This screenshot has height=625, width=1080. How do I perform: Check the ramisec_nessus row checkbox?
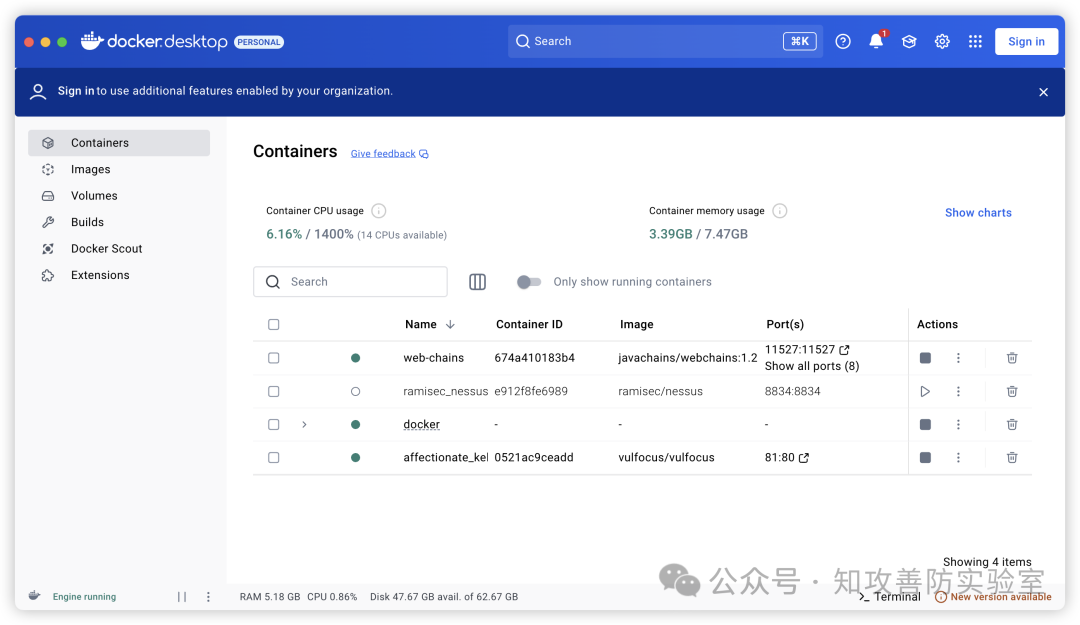[x=273, y=391]
